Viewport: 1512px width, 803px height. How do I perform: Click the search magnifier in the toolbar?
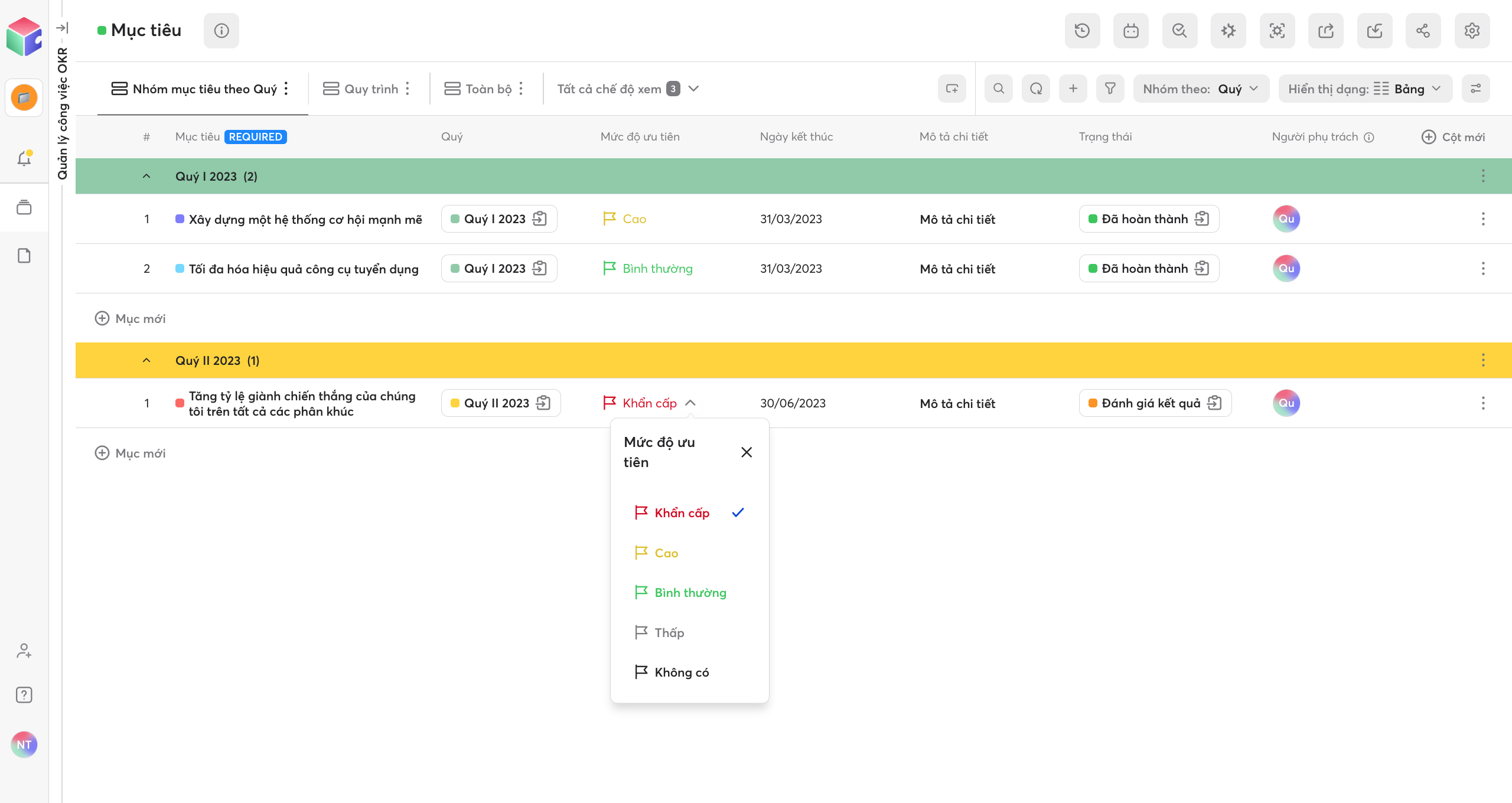tap(999, 89)
